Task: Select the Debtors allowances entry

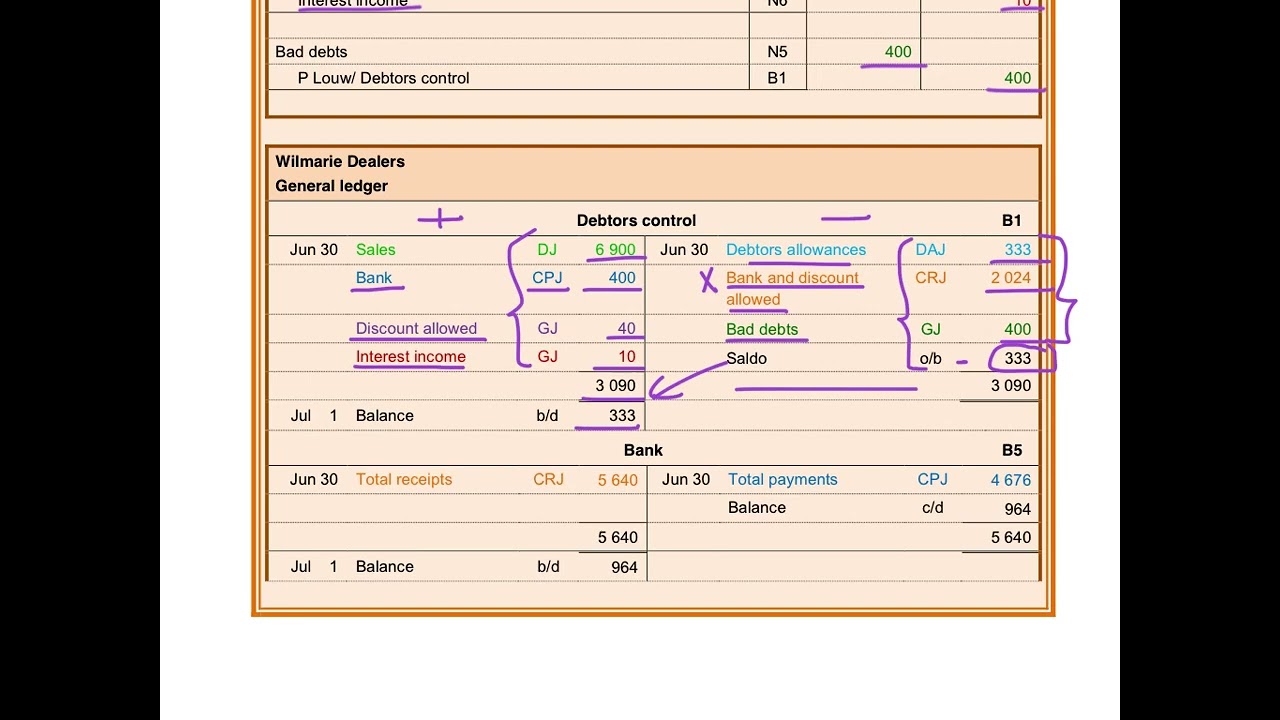Action: [x=796, y=250]
